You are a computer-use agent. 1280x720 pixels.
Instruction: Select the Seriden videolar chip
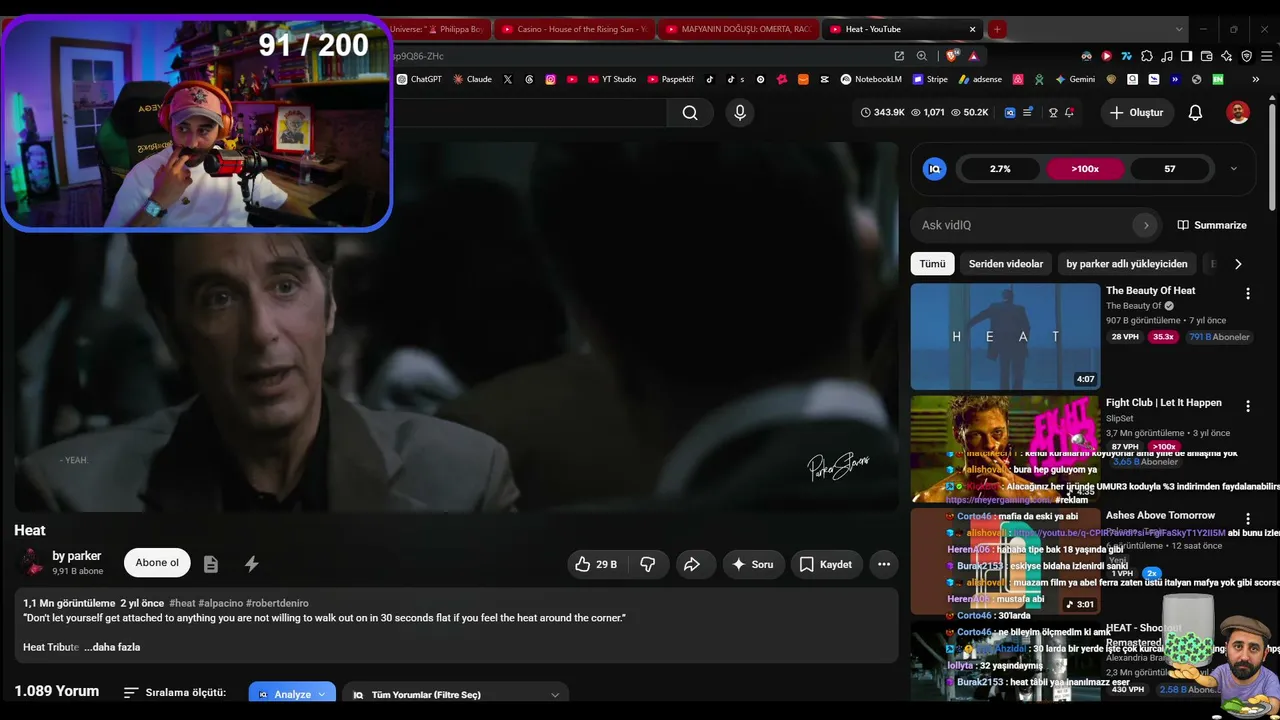pos(1006,264)
